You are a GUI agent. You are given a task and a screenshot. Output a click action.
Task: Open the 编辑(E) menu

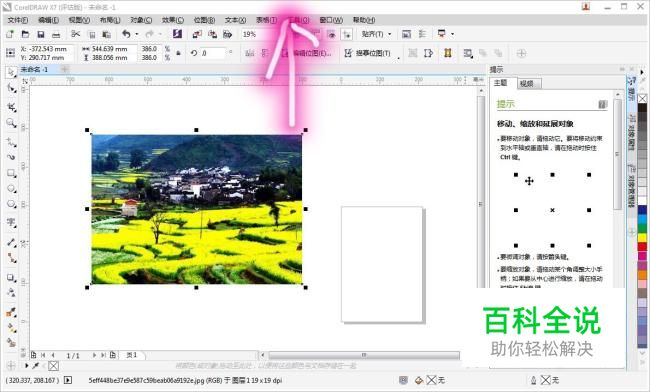pos(49,20)
